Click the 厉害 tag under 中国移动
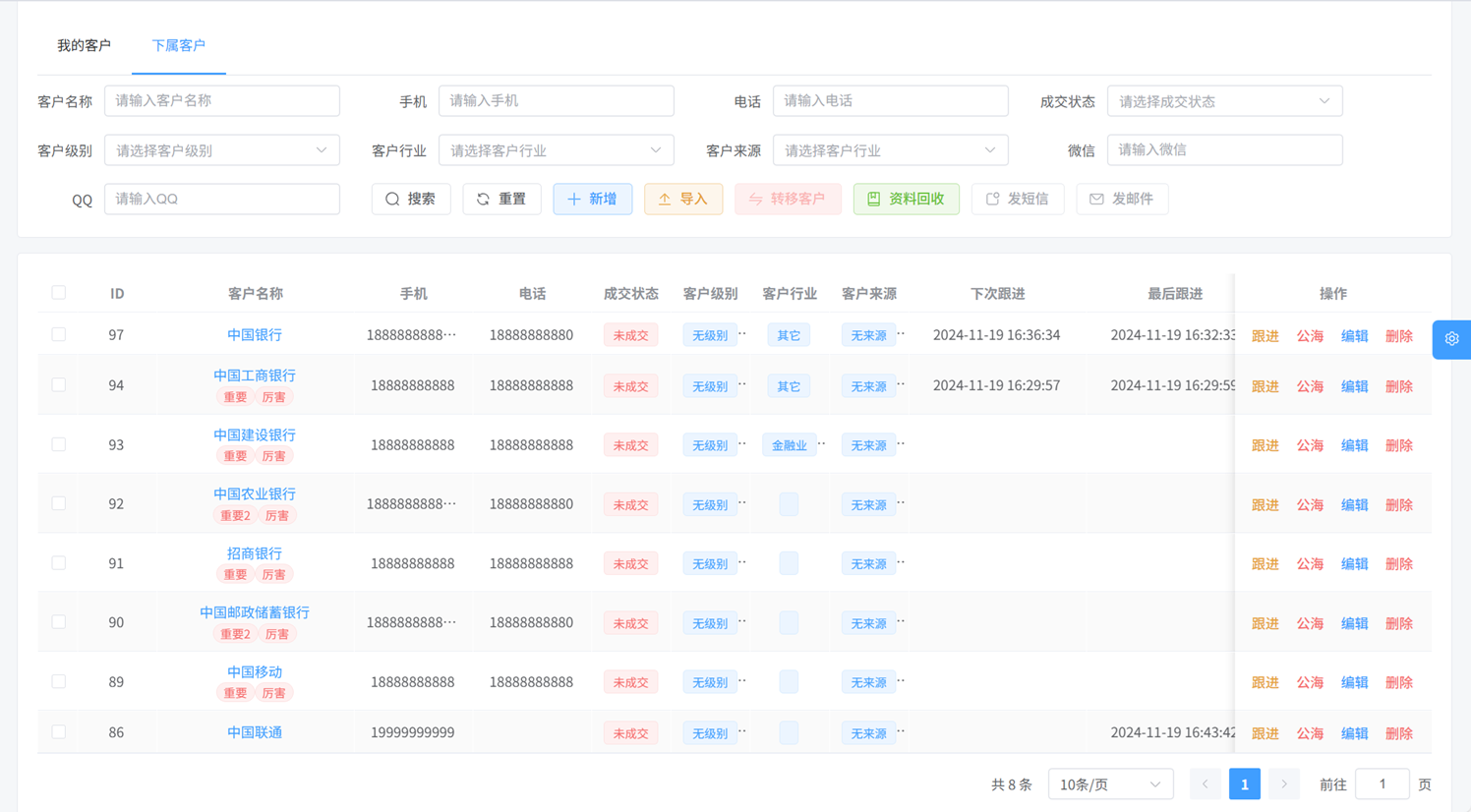Image resolution: width=1471 pixels, height=812 pixels. point(273,693)
